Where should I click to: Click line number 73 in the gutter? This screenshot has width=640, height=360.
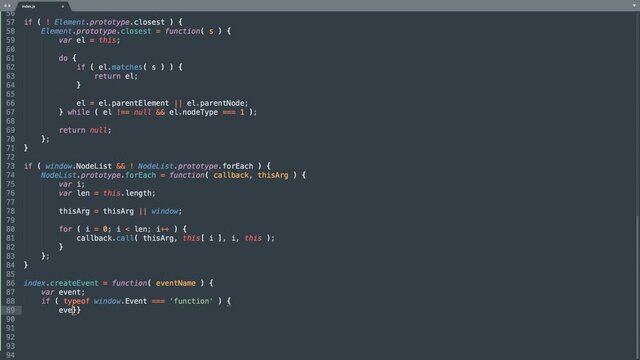pos(10,166)
